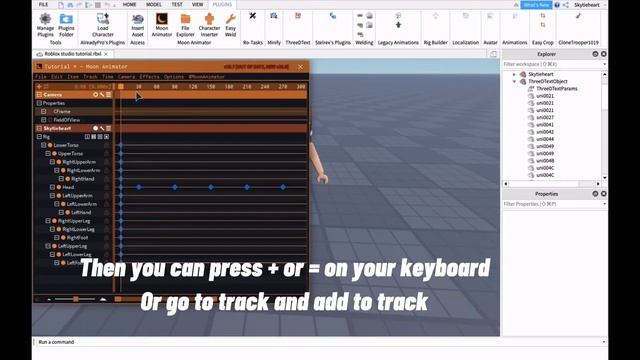This screenshot has height=360, width=640.
Task: Click the What's New button
Action: pyautogui.click(x=536, y=5)
